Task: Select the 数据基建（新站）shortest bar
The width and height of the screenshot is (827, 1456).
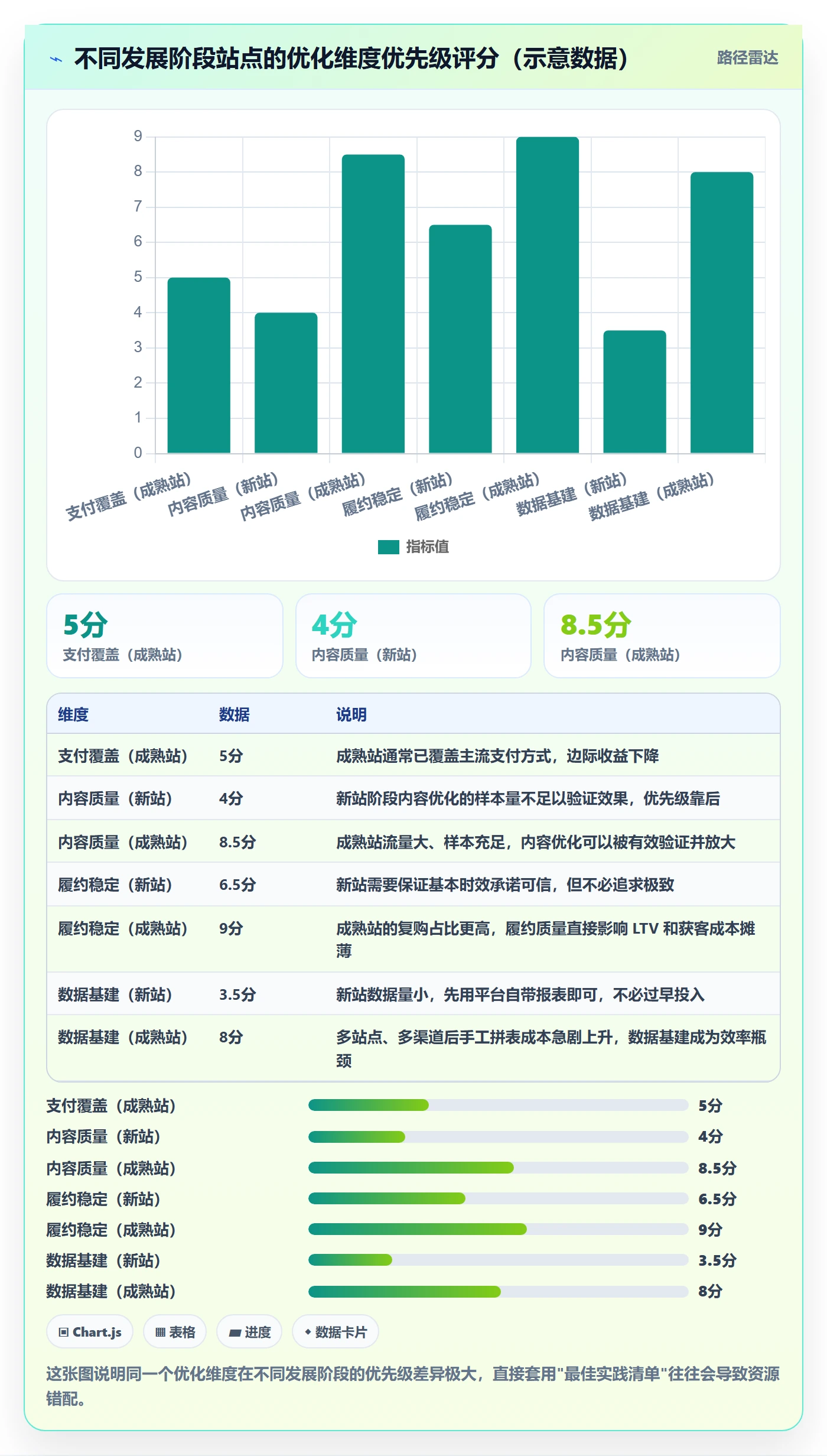Action: [634, 392]
